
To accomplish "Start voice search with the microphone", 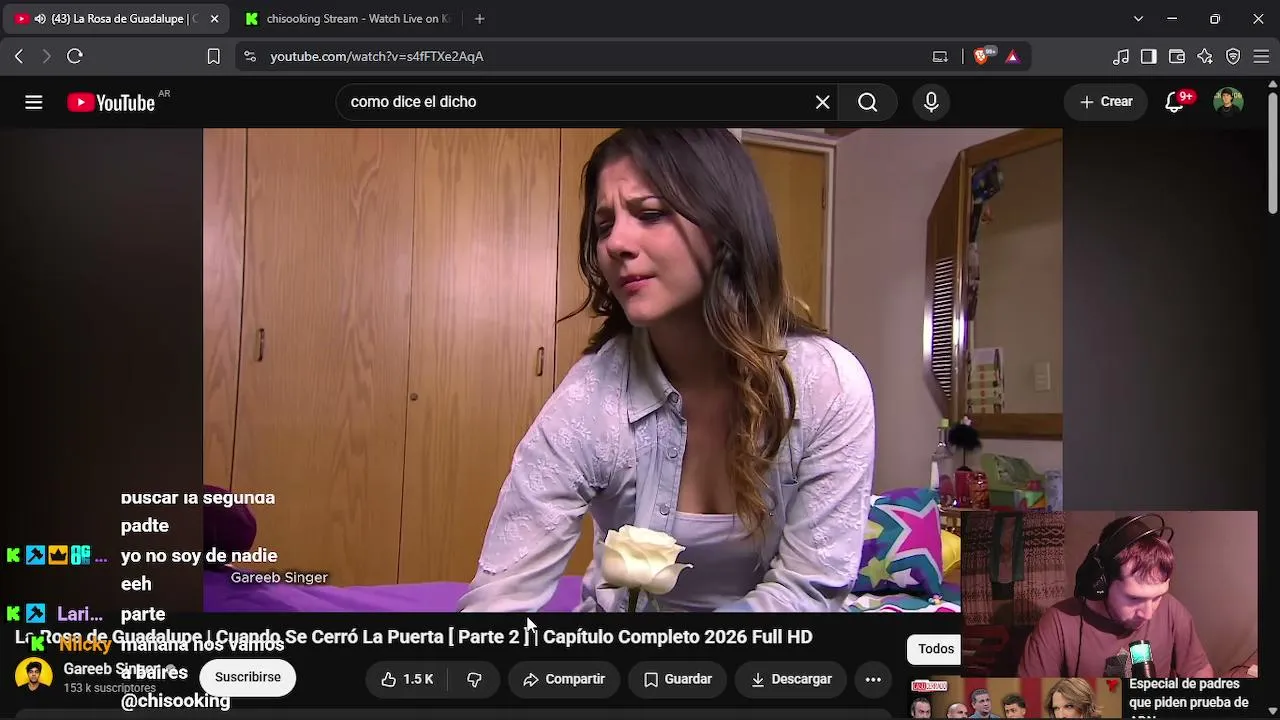I will tap(931, 102).
